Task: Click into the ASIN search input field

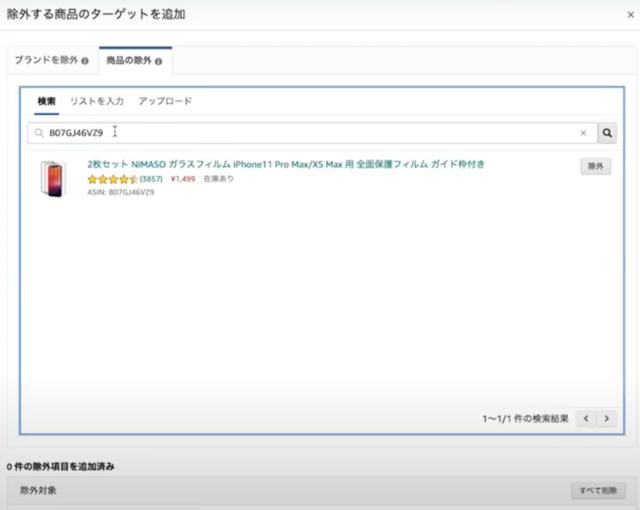Action: (x=300, y=133)
